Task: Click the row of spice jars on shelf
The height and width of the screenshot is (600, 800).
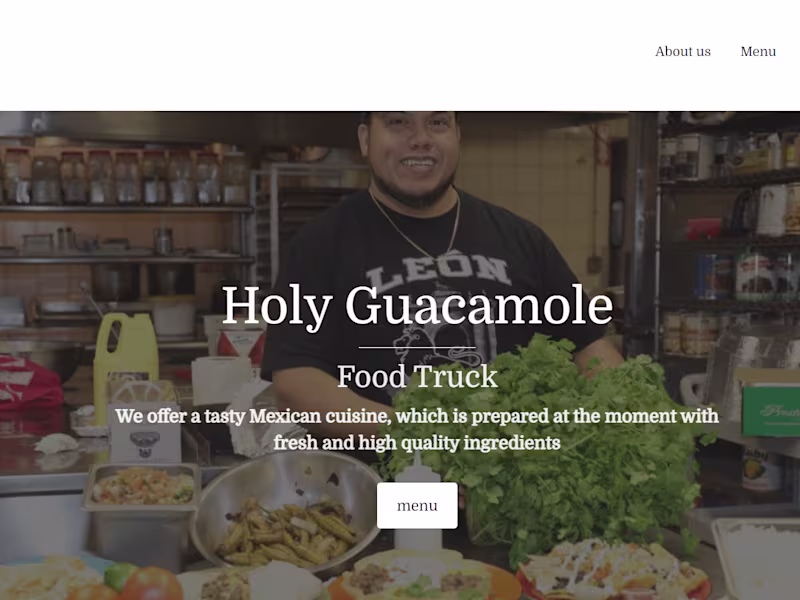Action: [x=125, y=176]
